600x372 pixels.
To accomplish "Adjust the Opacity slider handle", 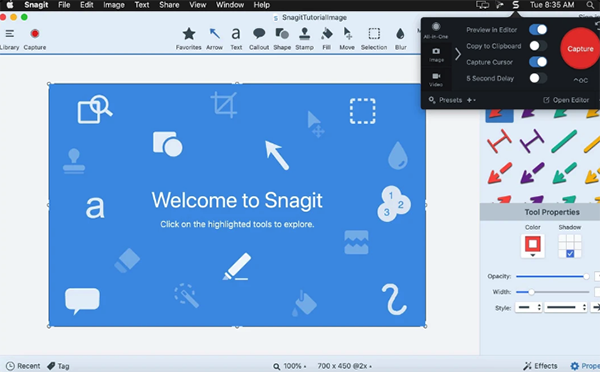I will [x=586, y=276].
